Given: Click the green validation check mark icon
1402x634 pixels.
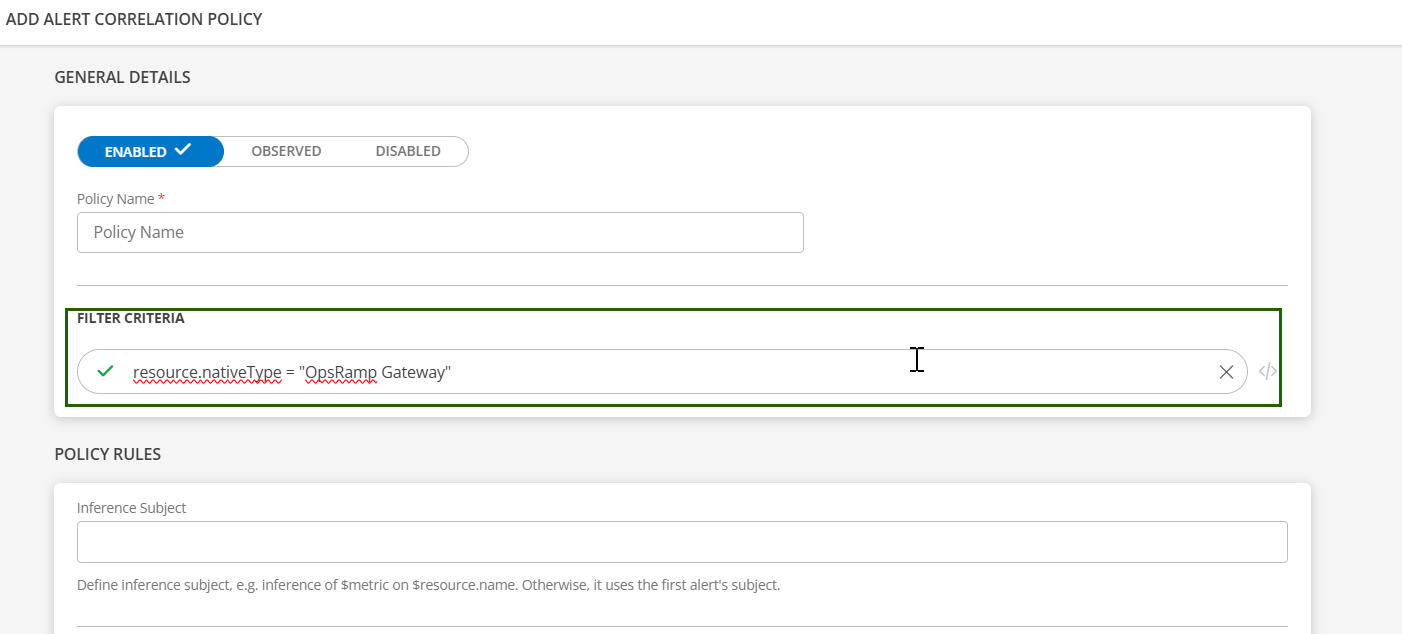Looking at the screenshot, I should point(105,372).
